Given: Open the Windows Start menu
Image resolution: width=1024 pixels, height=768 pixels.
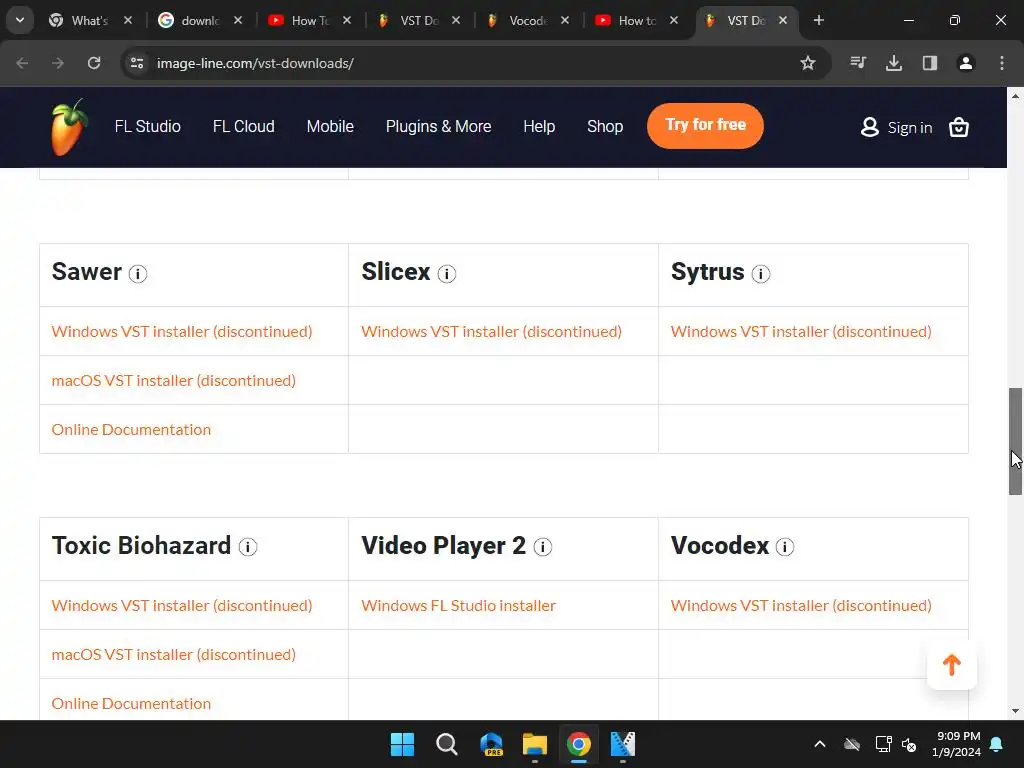Looking at the screenshot, I should click(402, 744).
